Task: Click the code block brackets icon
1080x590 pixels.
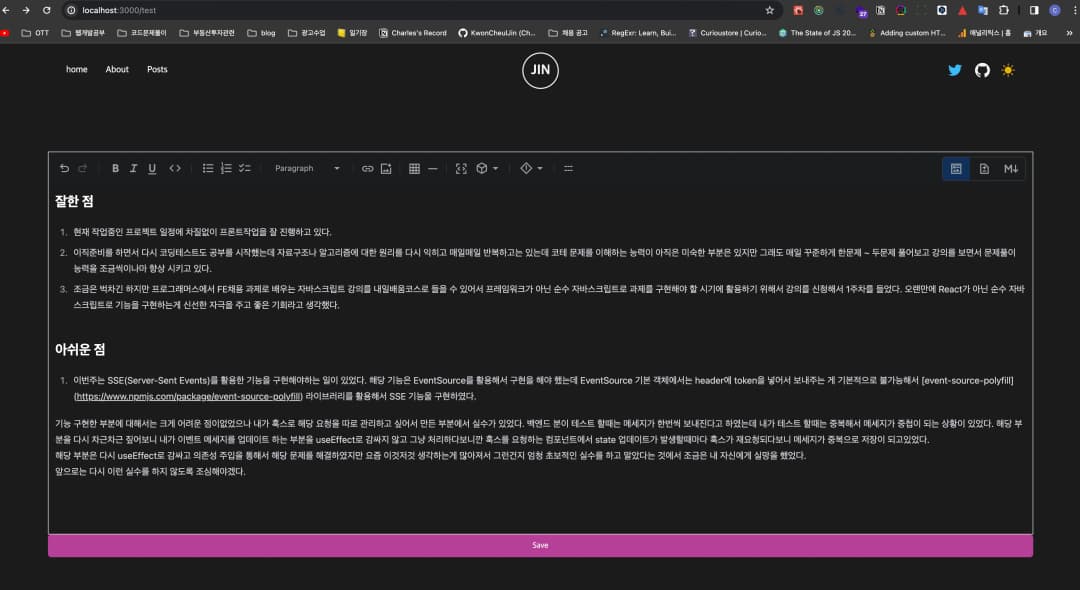Action: tap(461, 169)
